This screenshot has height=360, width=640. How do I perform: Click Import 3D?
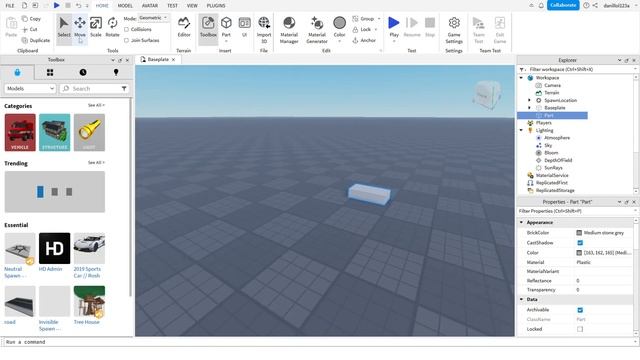click(x=264, y=29)
